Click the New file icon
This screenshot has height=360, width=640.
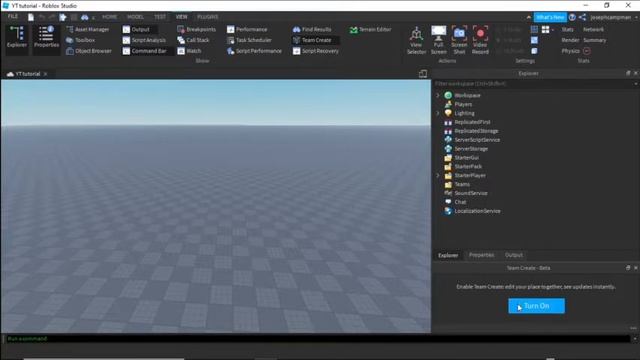click(x=31, y=17)
